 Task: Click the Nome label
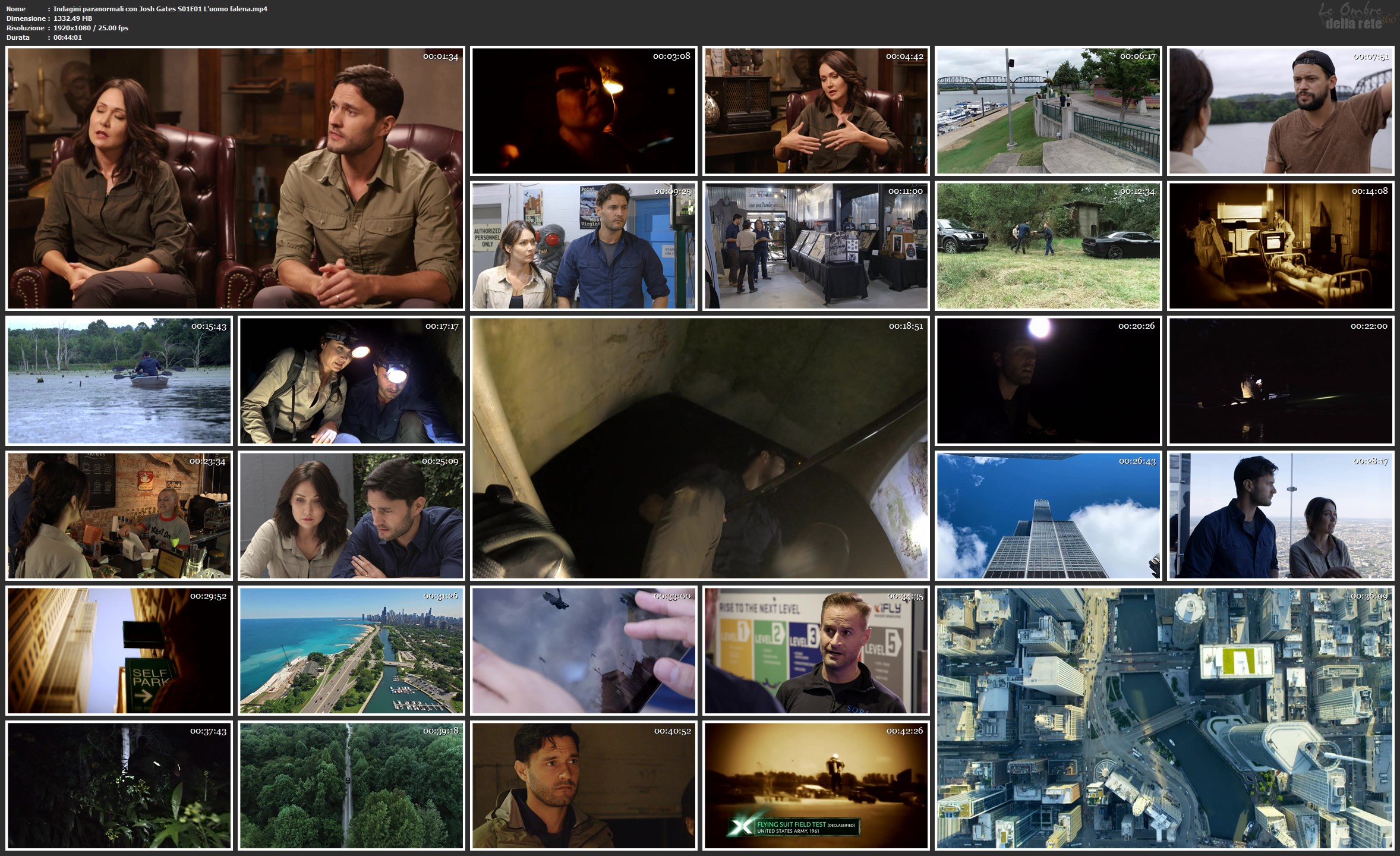click(16, 9)
